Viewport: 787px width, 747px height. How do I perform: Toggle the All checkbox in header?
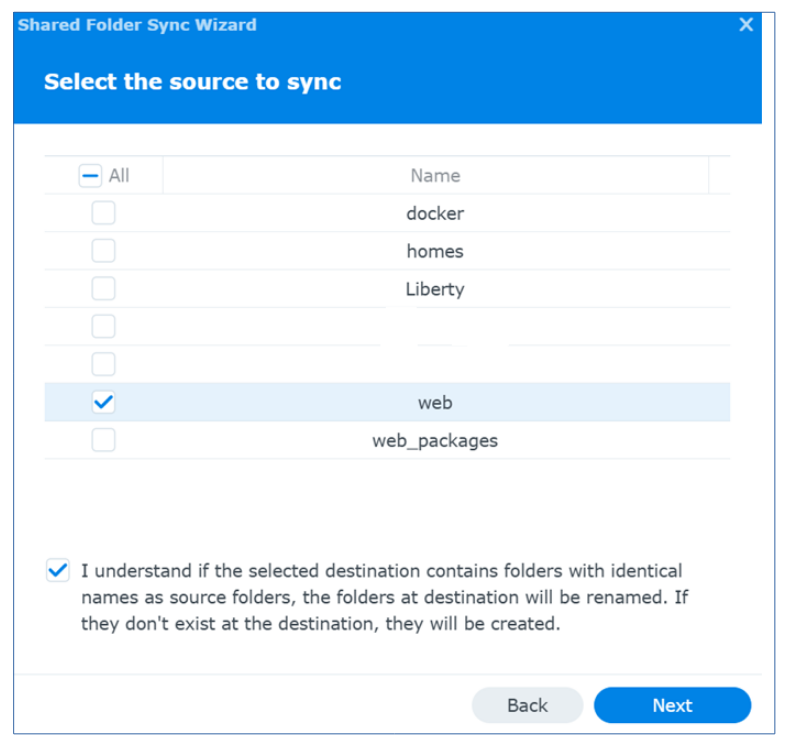pyautogui.click(x=90, y=176)
